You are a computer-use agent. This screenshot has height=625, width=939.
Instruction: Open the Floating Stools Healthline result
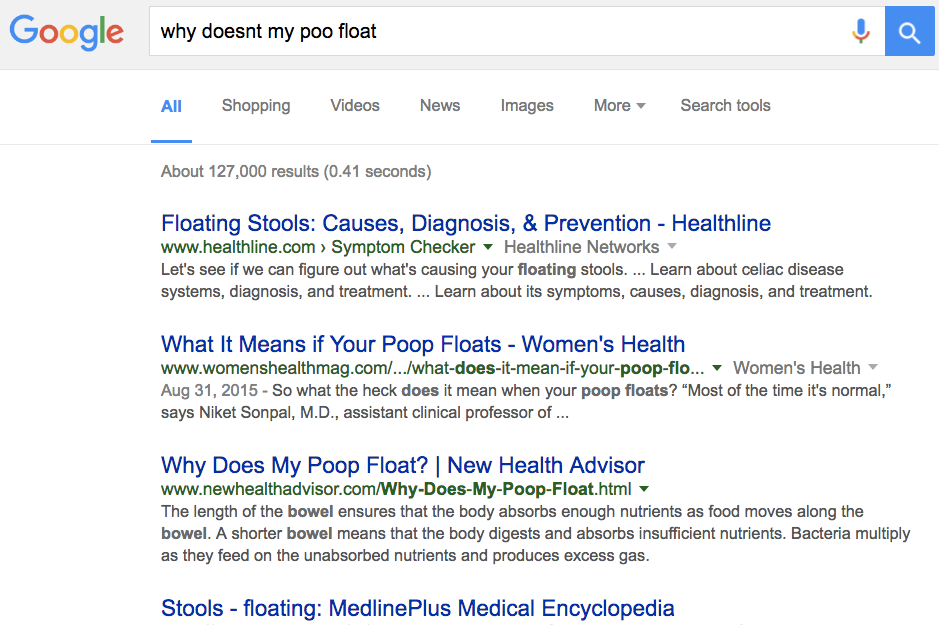tap(466, 223)
